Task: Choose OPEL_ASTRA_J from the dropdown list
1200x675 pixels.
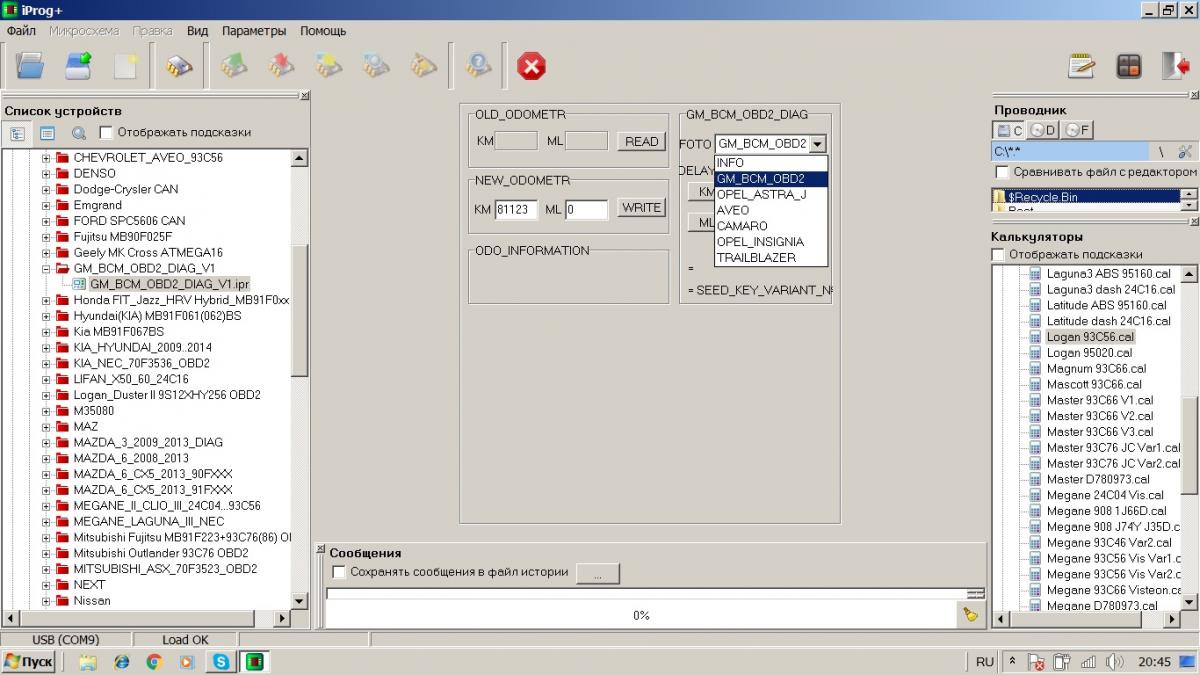Action: pyautogui.click(x=771, y=194)
